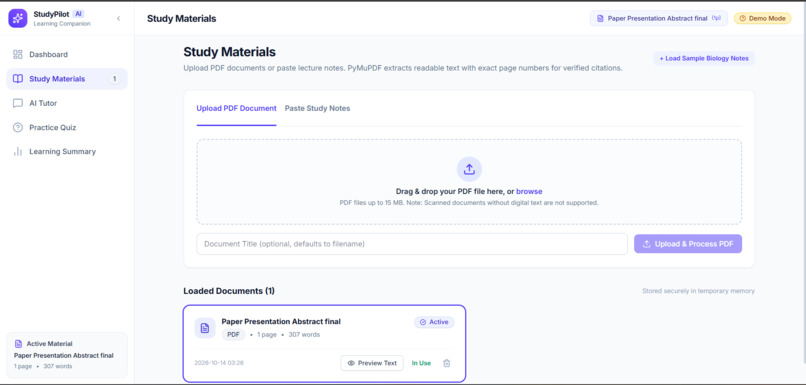
Task: Click the StudyPilot sparkle logo icon
Action: click(17, 19)
